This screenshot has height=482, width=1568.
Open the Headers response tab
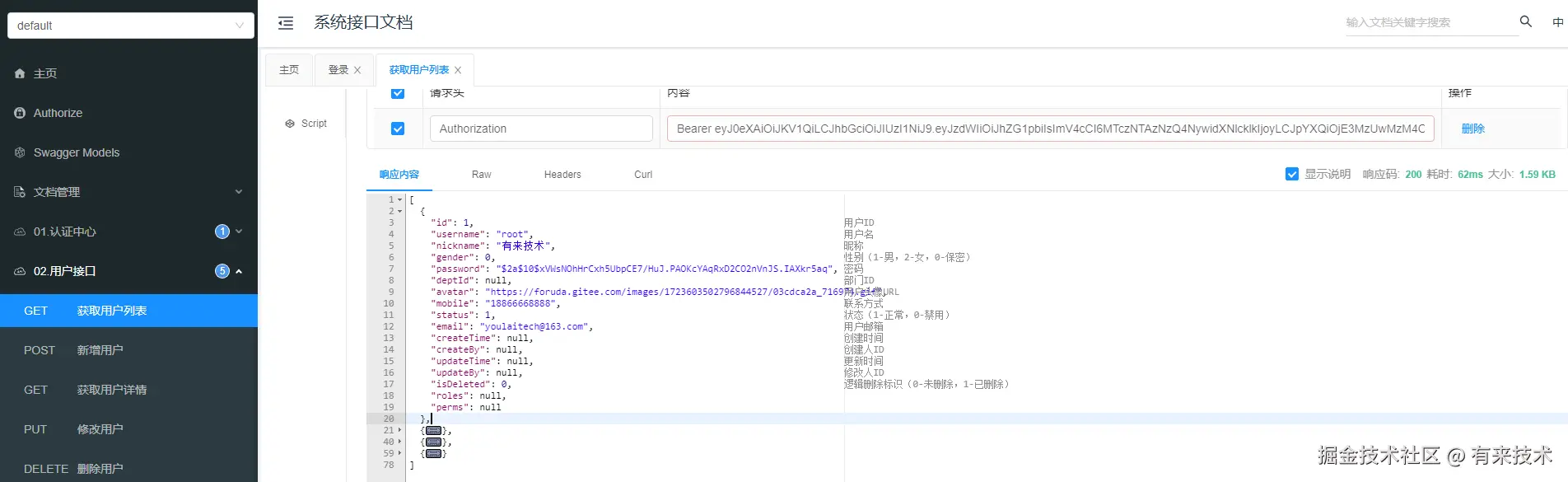click(x=562, y=175)
